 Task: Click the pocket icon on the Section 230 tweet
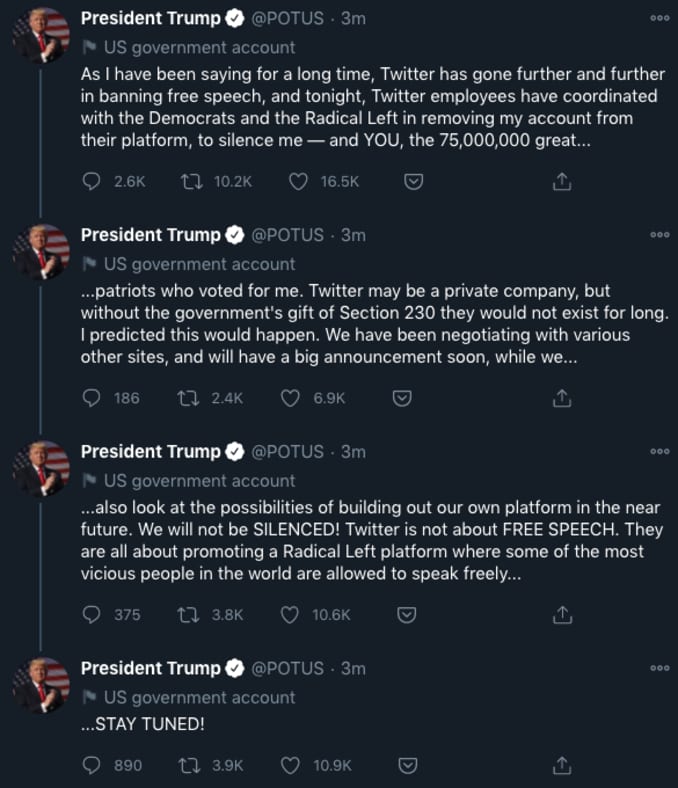pos(401,398)
